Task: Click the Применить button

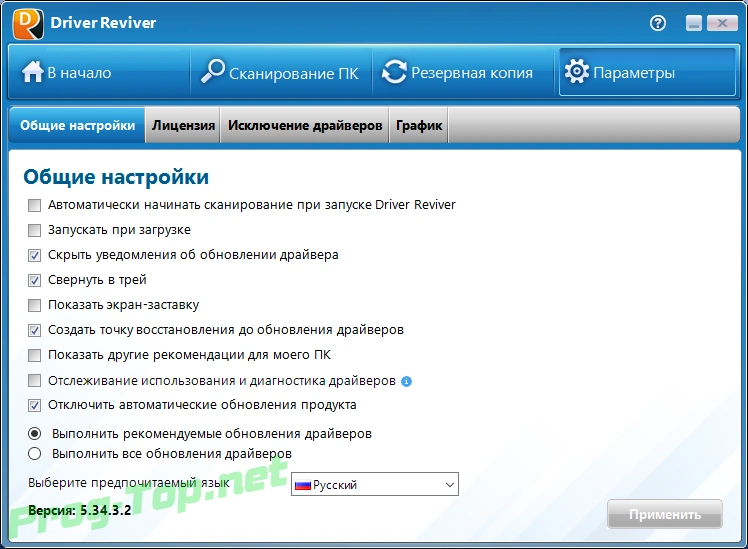Action: click(x=665, y=514)
